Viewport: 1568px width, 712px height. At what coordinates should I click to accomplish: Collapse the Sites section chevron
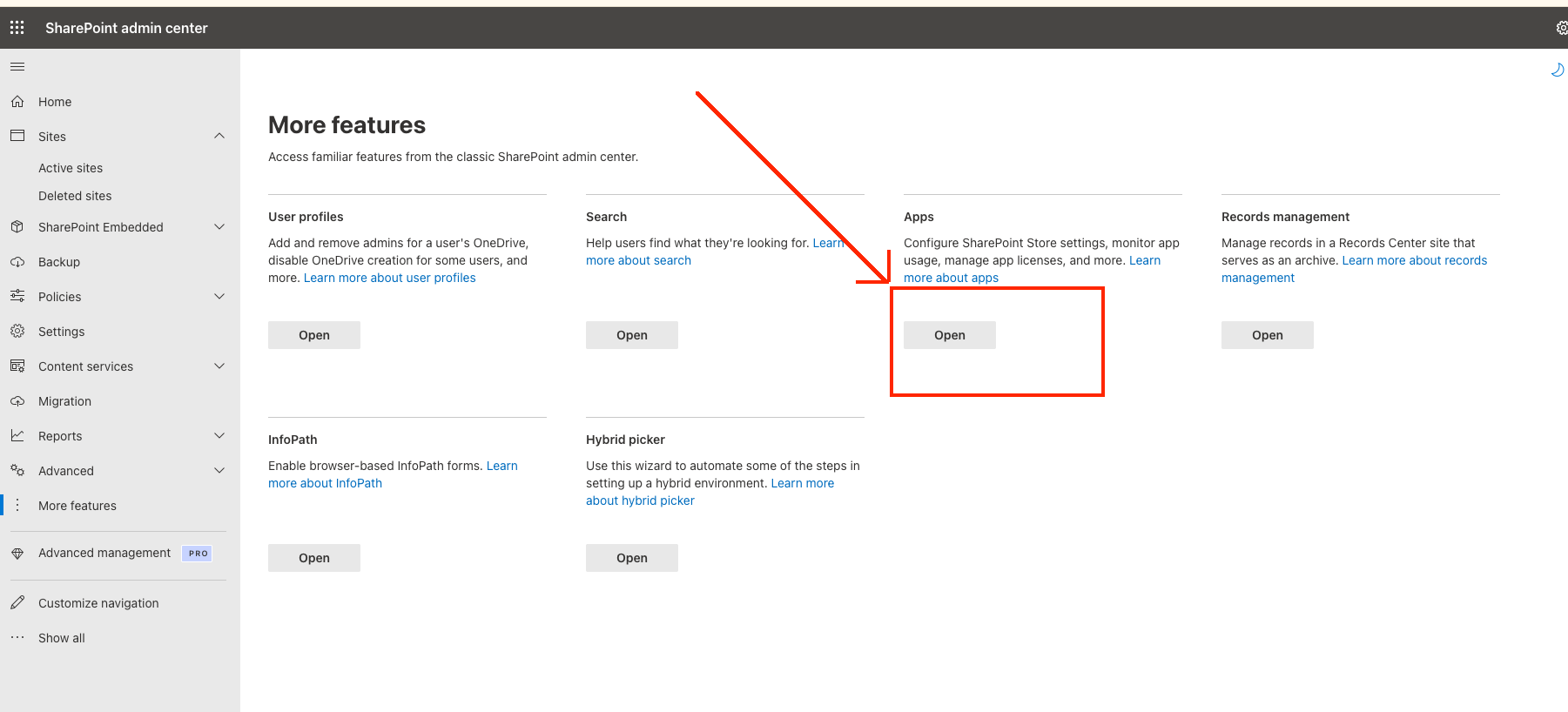pos(219,136)
